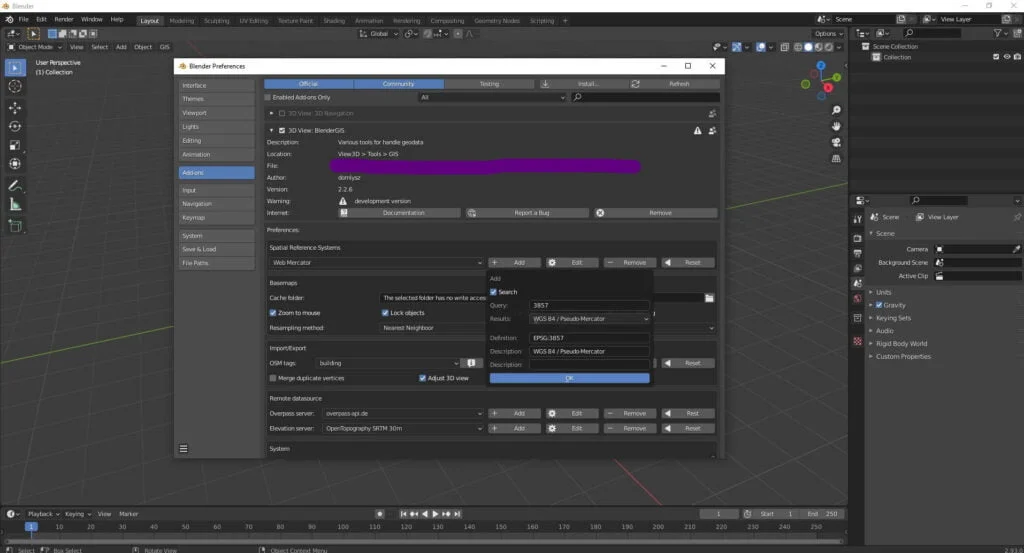Click the viewport zoom magnifier icon

(x=836, y=110)
